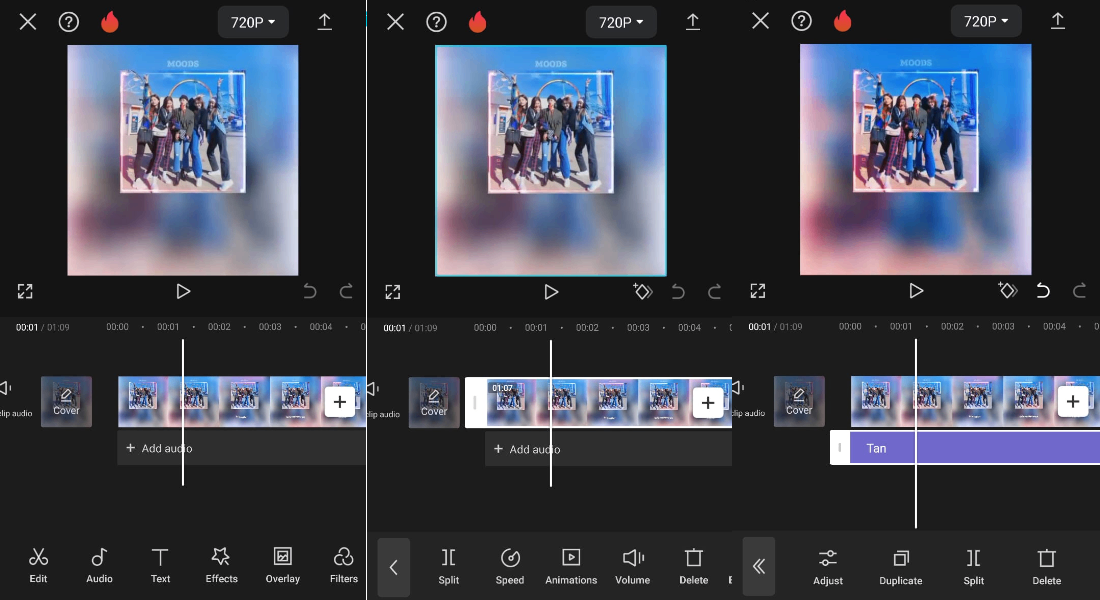Delete the filter in right panel
The width and height of the screenshot is (1100, 600).
click(1047, 568)
